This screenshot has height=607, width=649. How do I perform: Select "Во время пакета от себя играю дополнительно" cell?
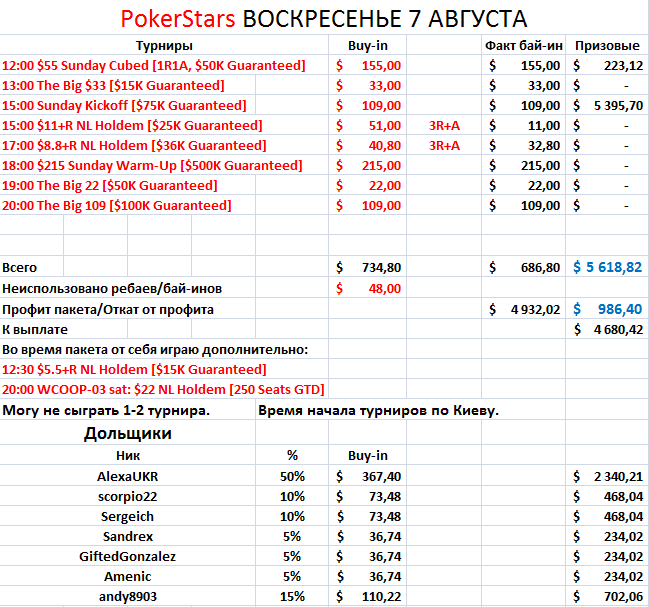[x=155, y=350]
